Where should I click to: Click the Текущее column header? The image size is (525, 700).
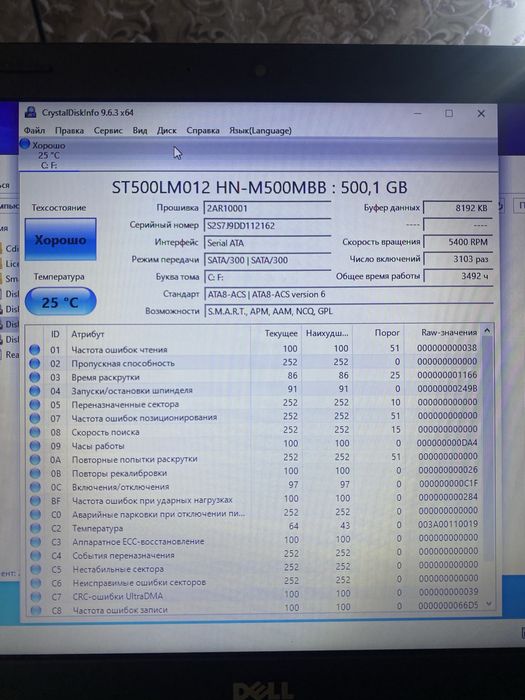(277, 333)
